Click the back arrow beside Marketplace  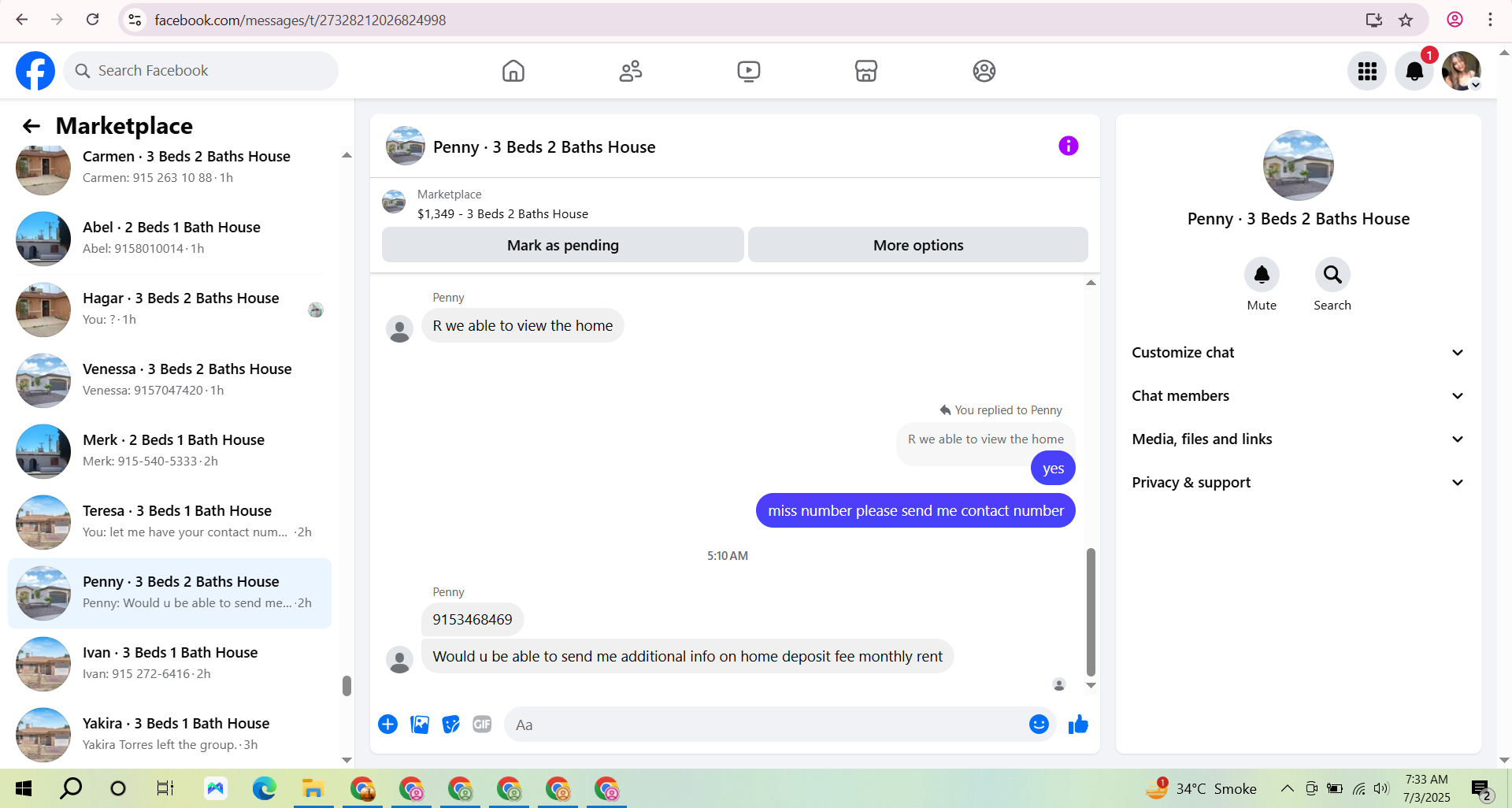pyautogui.click(x=31, y=126)
